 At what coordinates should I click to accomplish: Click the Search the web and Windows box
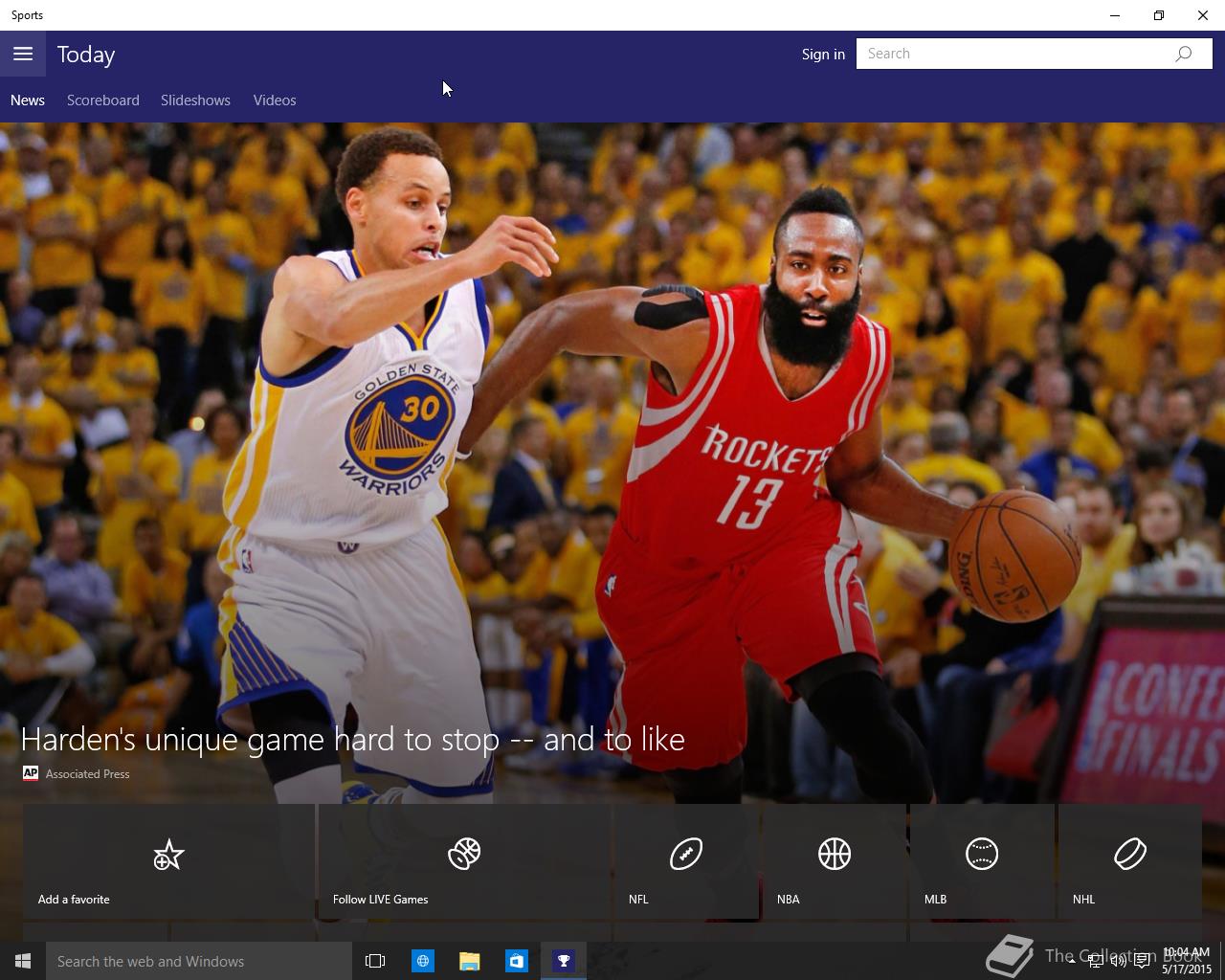[x=199, y=961]
